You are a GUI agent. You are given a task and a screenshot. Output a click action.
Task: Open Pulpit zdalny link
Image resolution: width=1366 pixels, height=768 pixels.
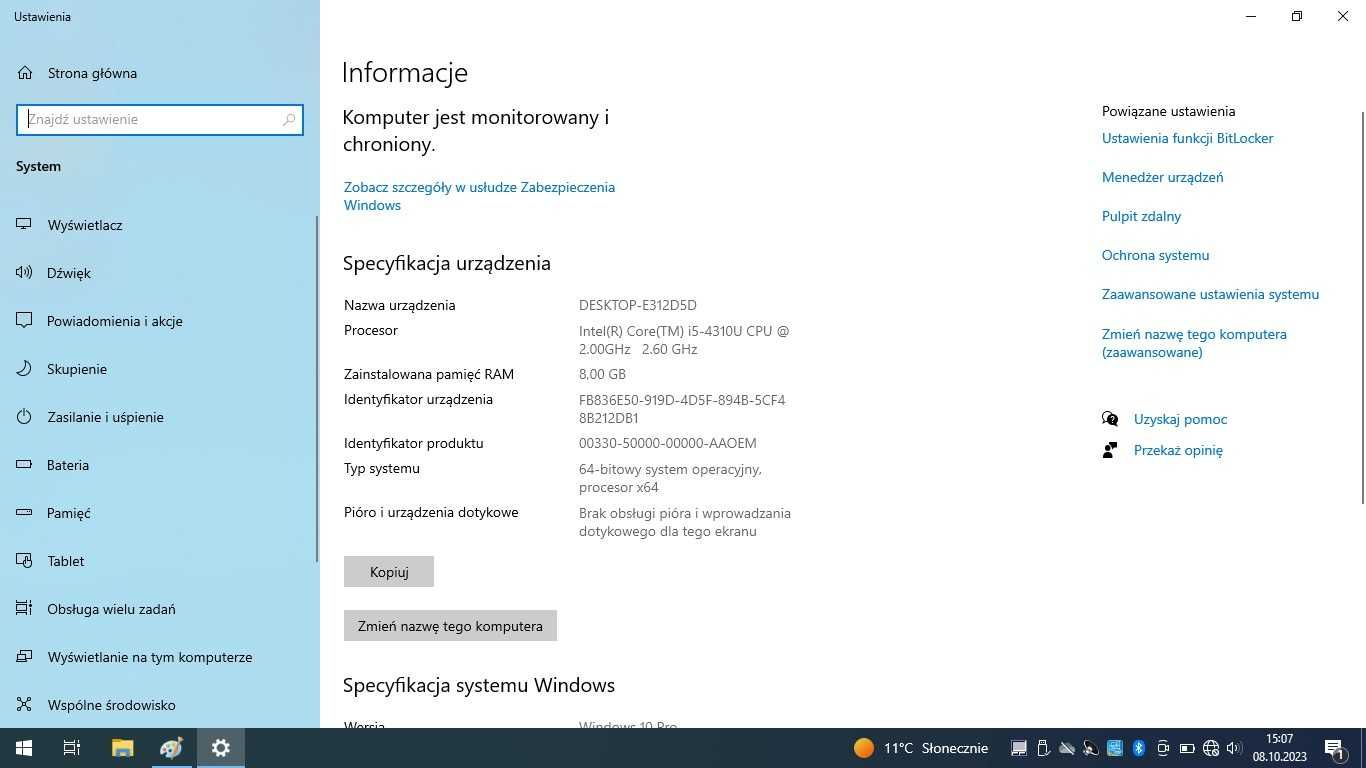[1141, 216]
